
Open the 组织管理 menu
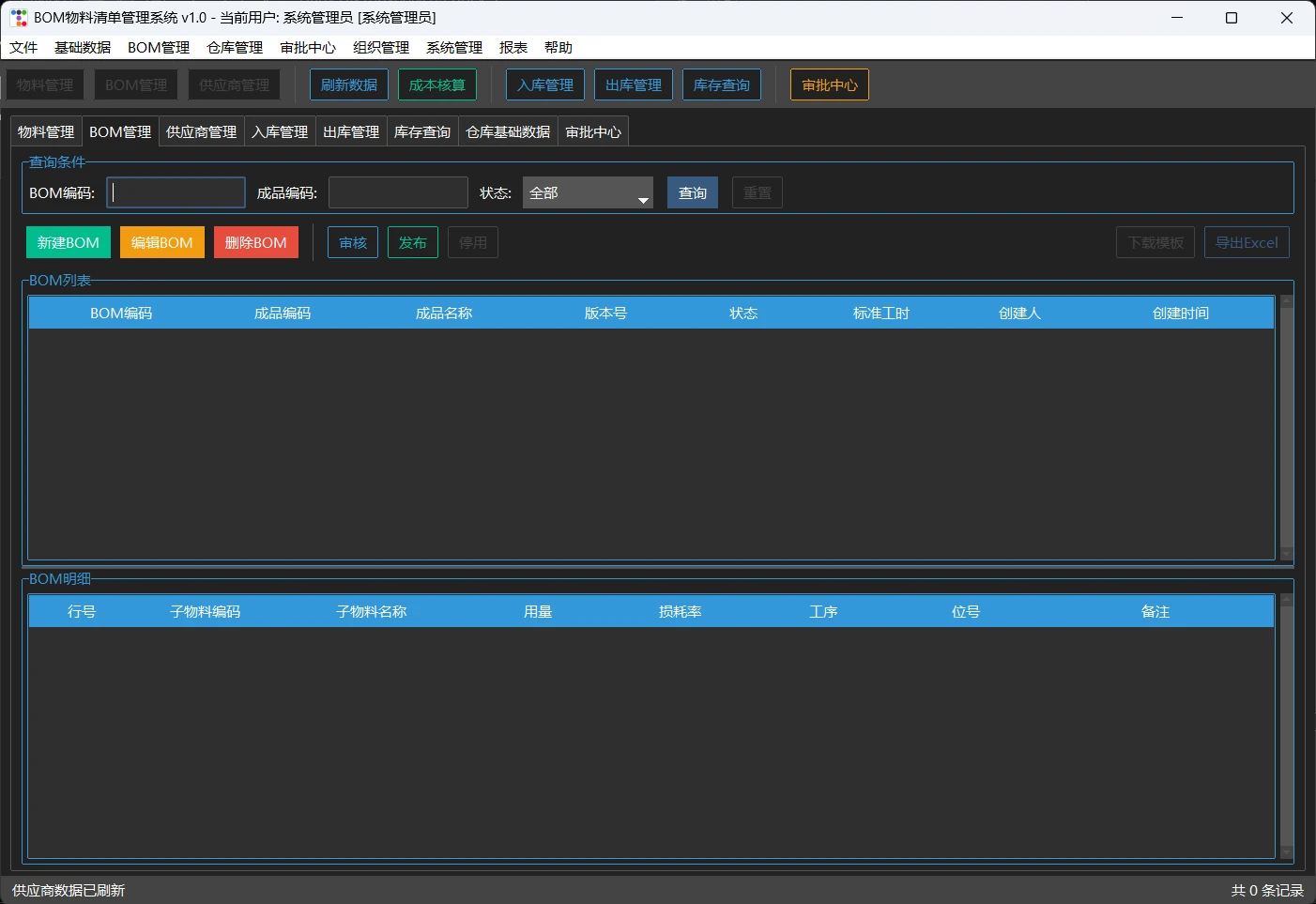coord(381,48)
